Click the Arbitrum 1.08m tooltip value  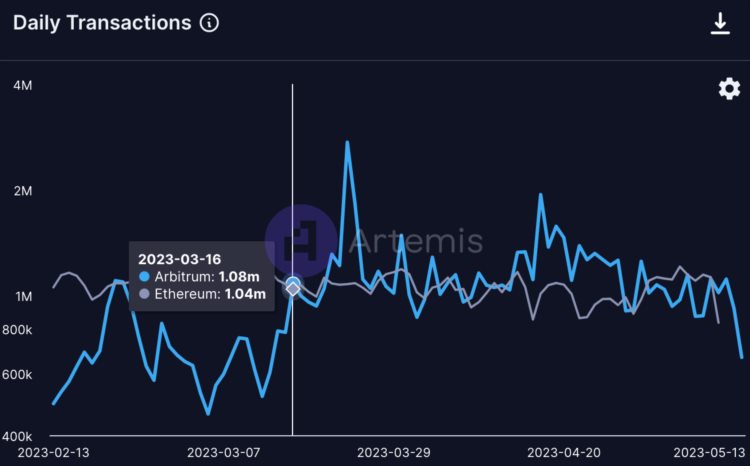coord(239,276)
